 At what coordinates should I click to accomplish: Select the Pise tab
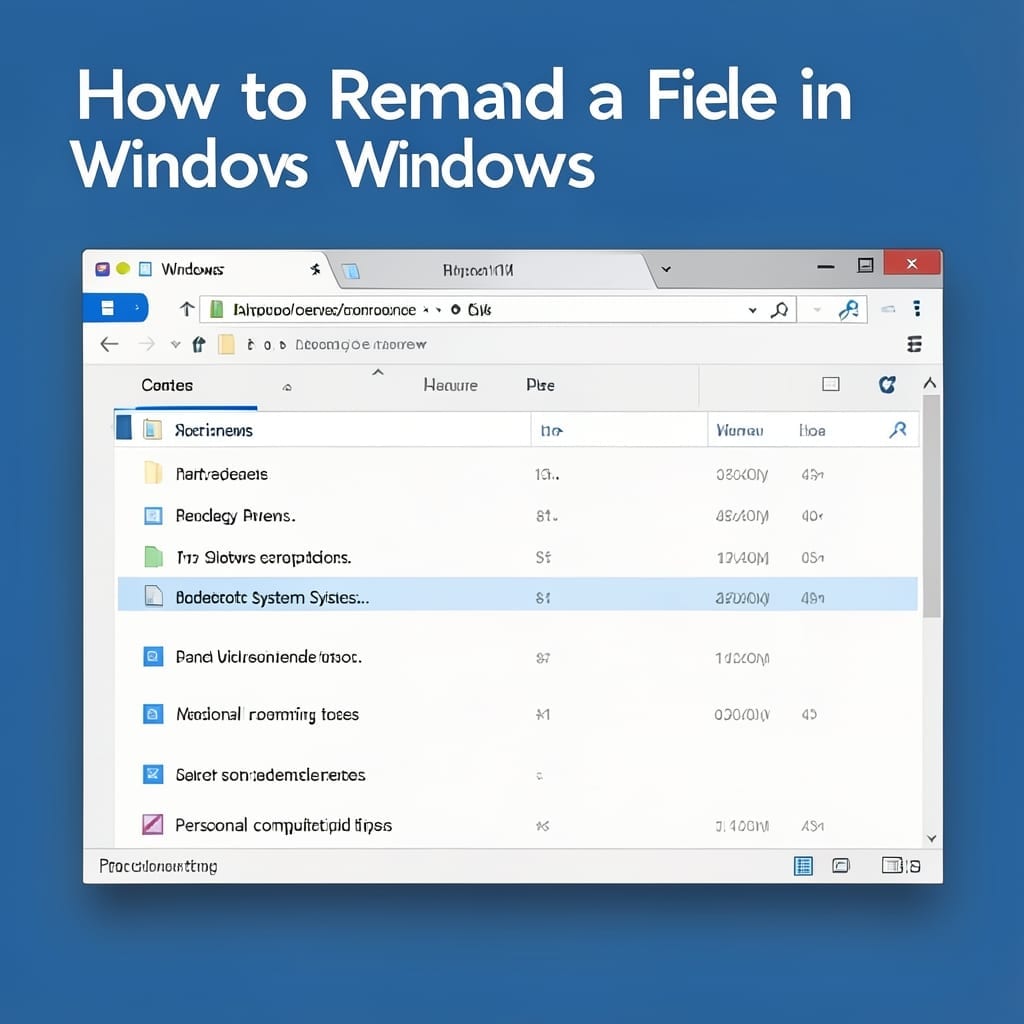[x=540, y=385]
